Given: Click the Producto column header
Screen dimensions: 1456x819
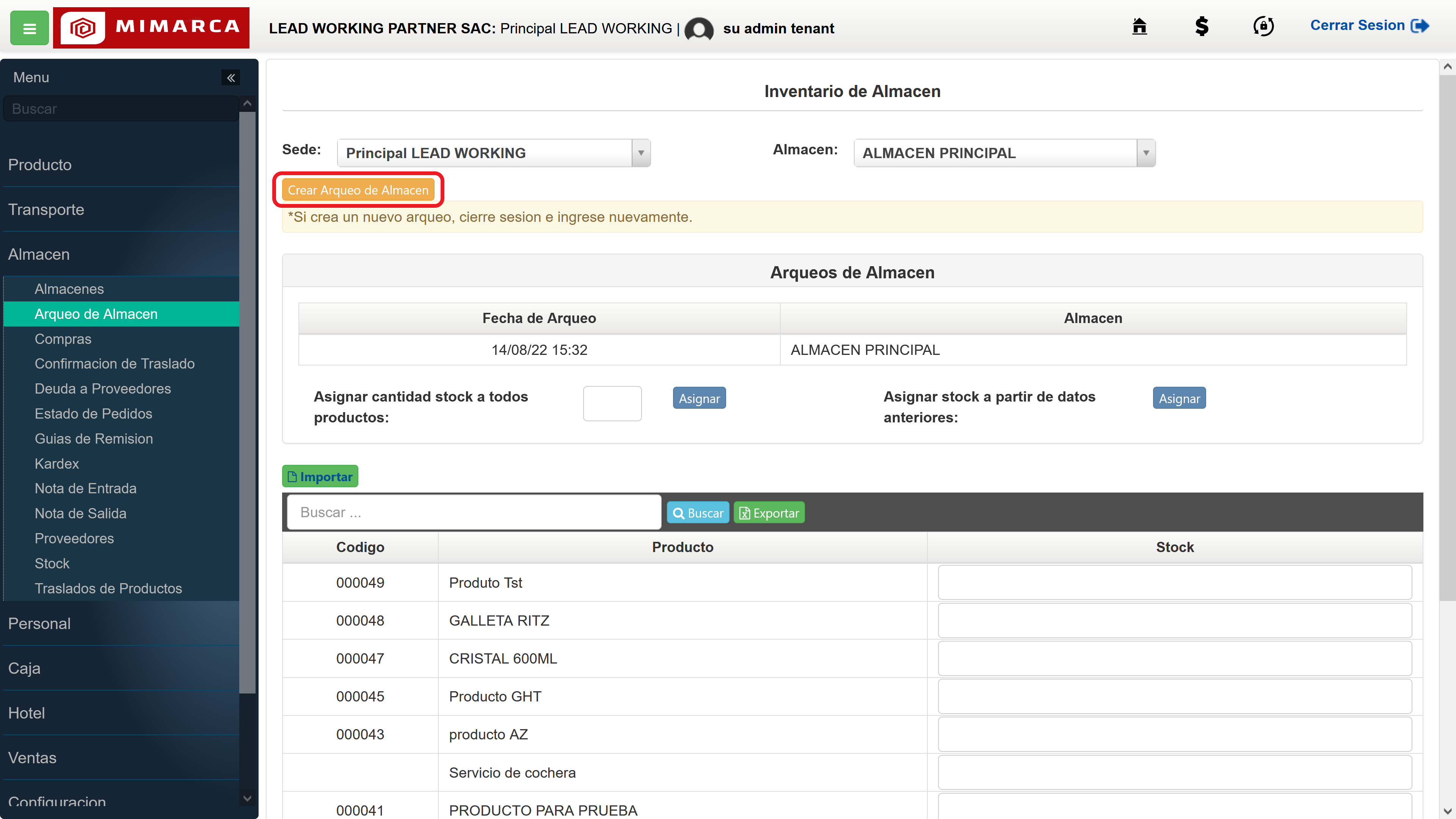Looking at the screenshot, I should tap(682, 547).
